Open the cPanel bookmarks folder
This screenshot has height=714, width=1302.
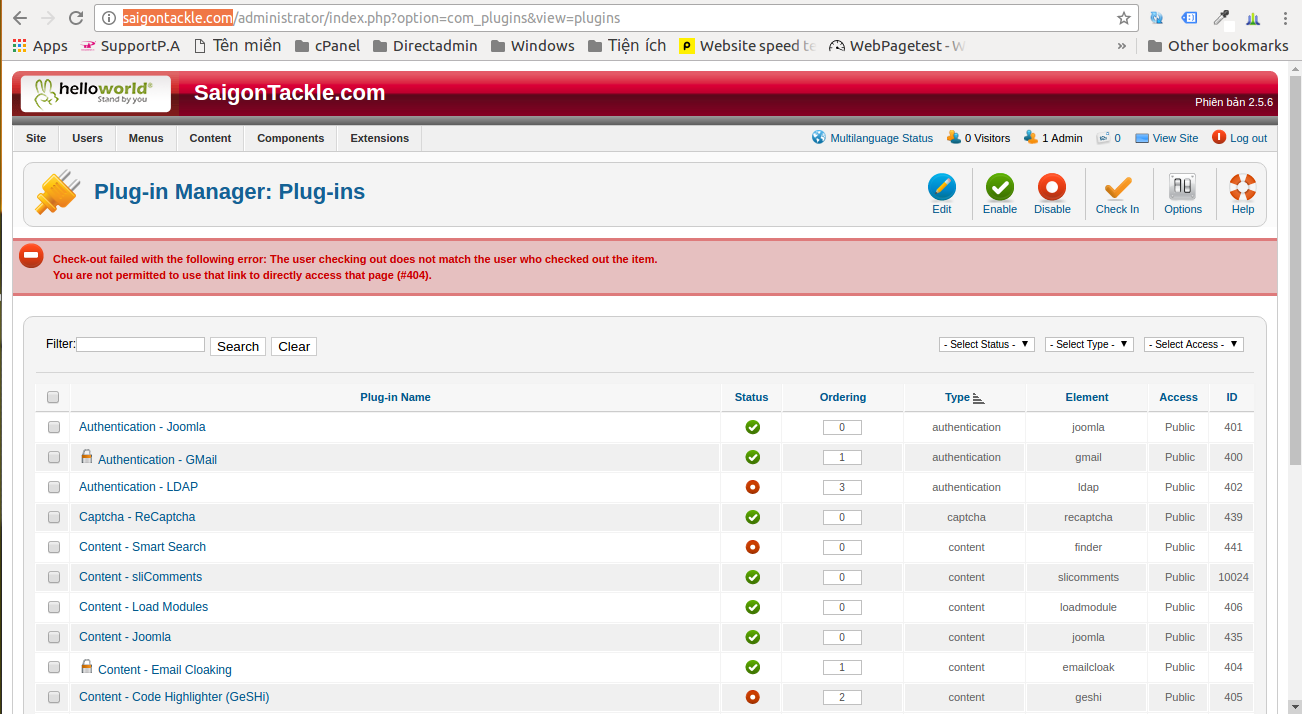[326, 46]
